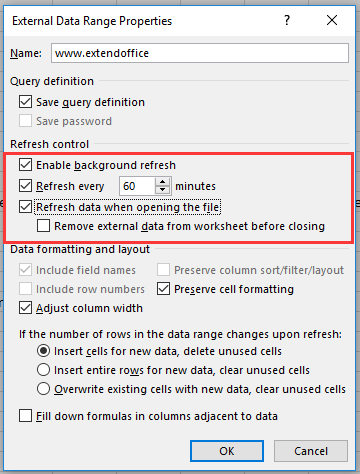The width and height of the screenshot is (360, 474).
Task: Decrease the refresh minutes with down arrow
Action: (162, 190)
